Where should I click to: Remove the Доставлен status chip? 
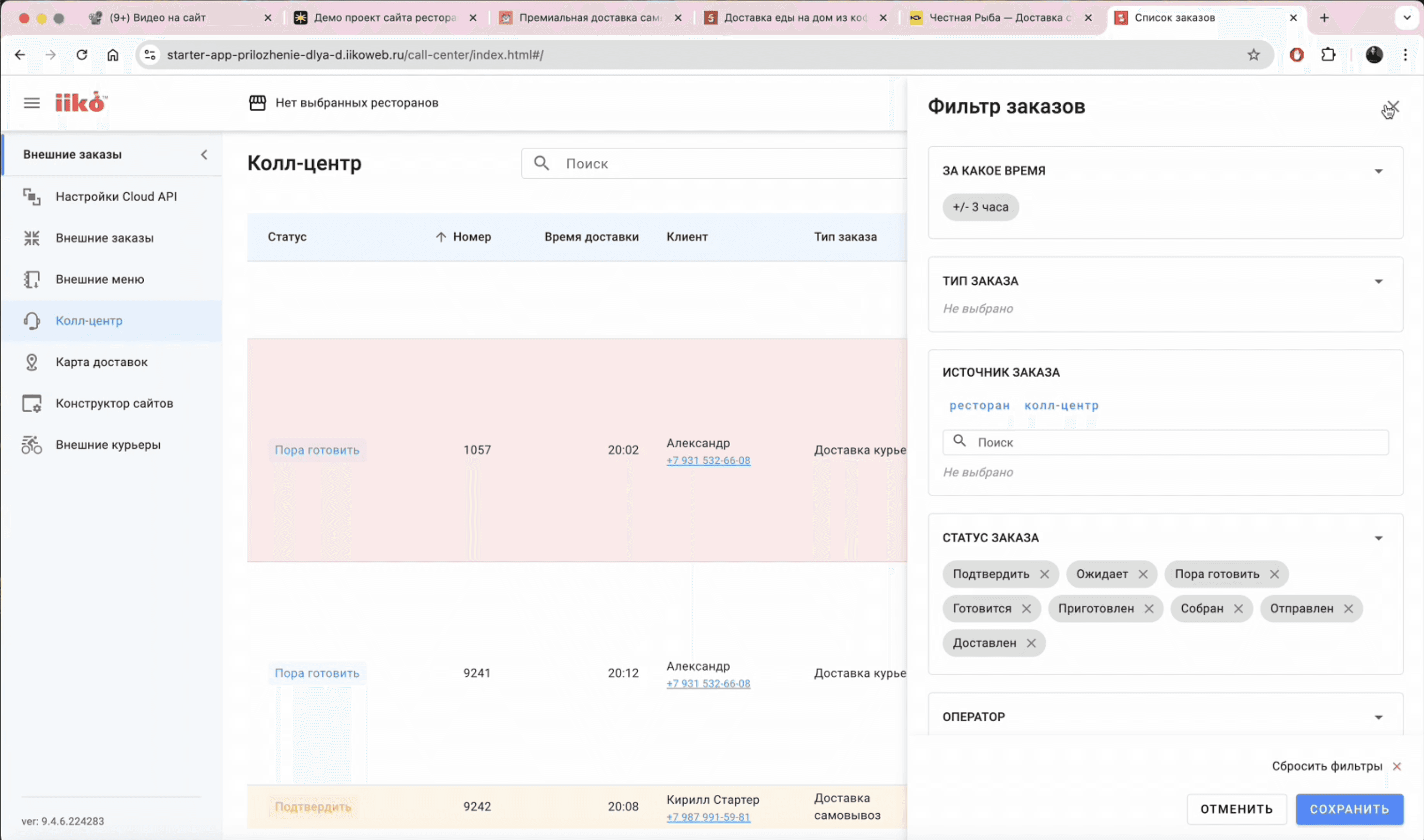click(x=1031, y=644)
